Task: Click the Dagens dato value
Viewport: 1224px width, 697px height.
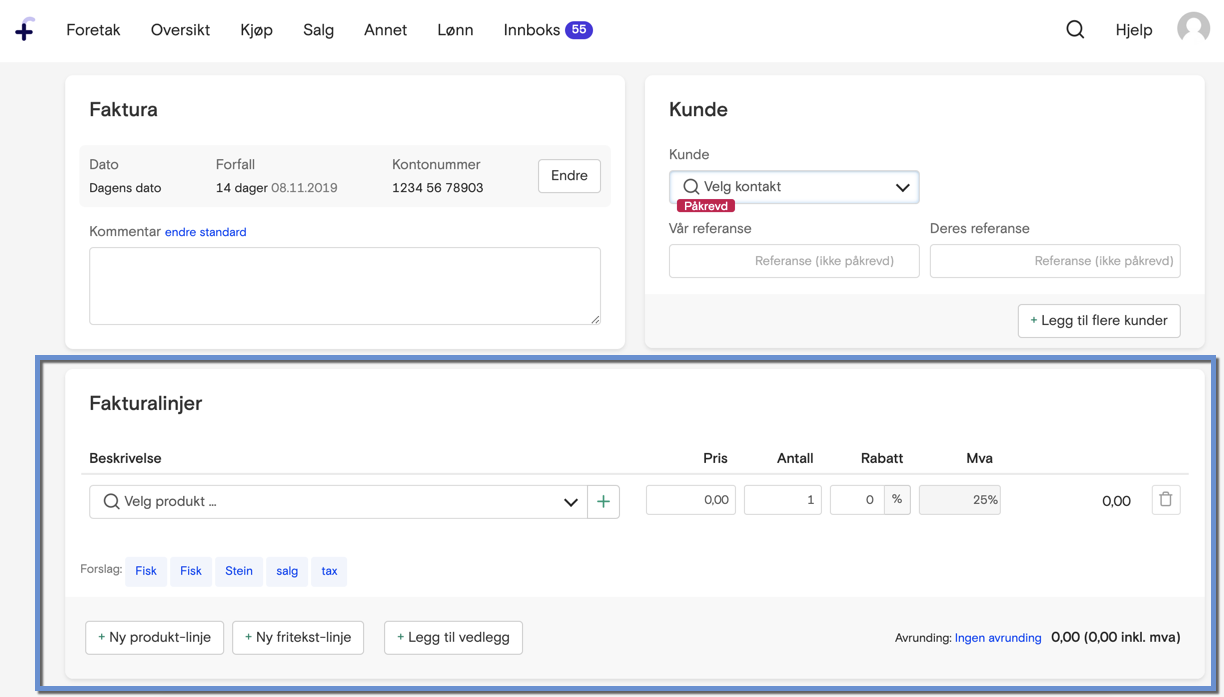Action: [x=125, y=188]
